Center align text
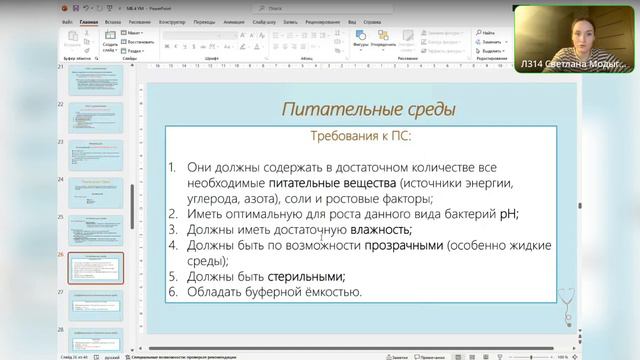This screenshot has width=640, height=360. (x=285, y=47)
